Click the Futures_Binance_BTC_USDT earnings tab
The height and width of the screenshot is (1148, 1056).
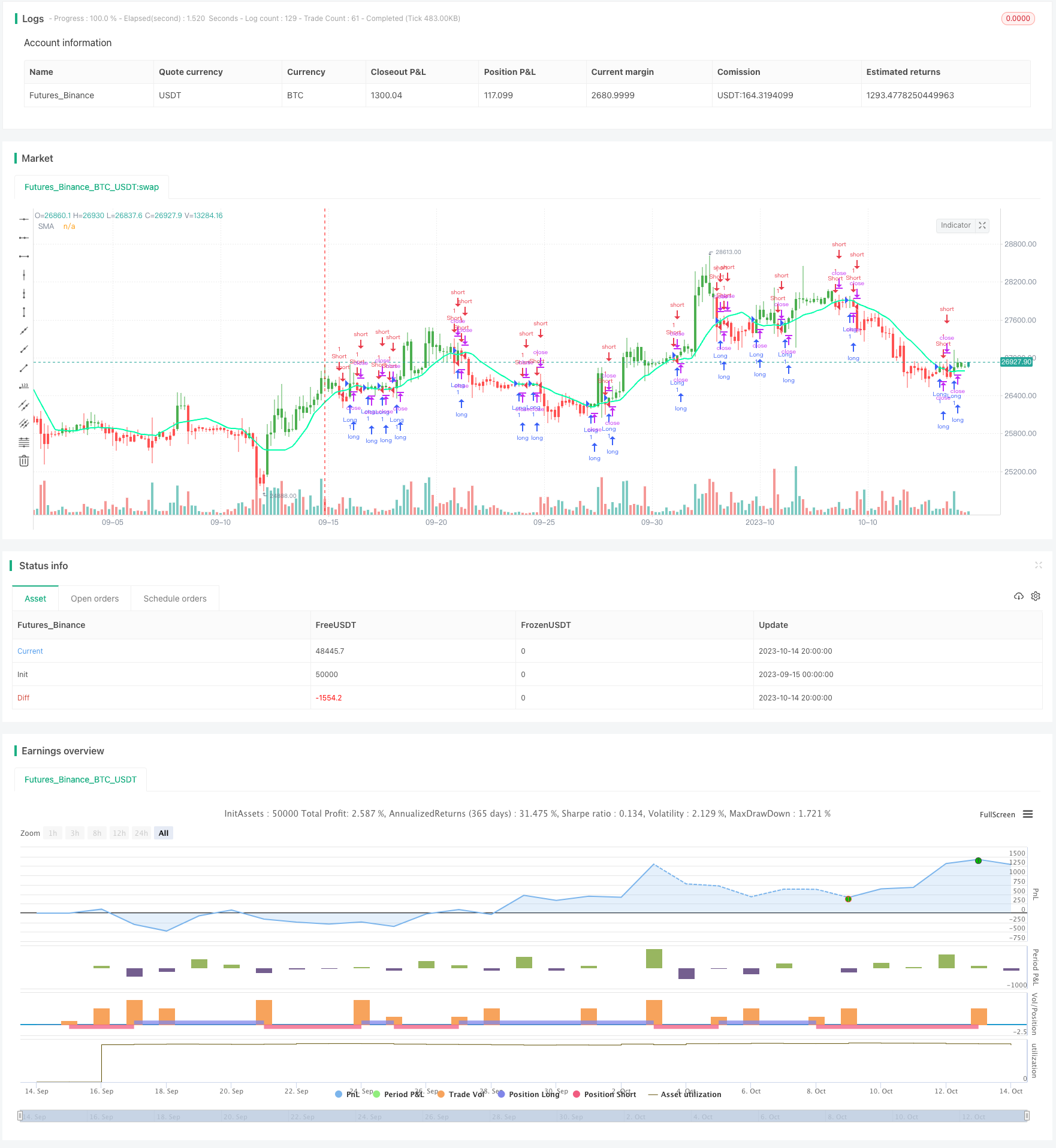coord(80,780)
